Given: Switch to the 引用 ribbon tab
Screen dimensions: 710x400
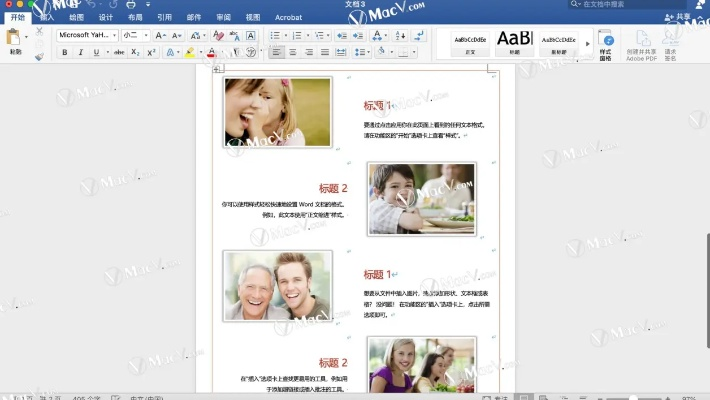Looking at the screenshot, I should point(164,17).
